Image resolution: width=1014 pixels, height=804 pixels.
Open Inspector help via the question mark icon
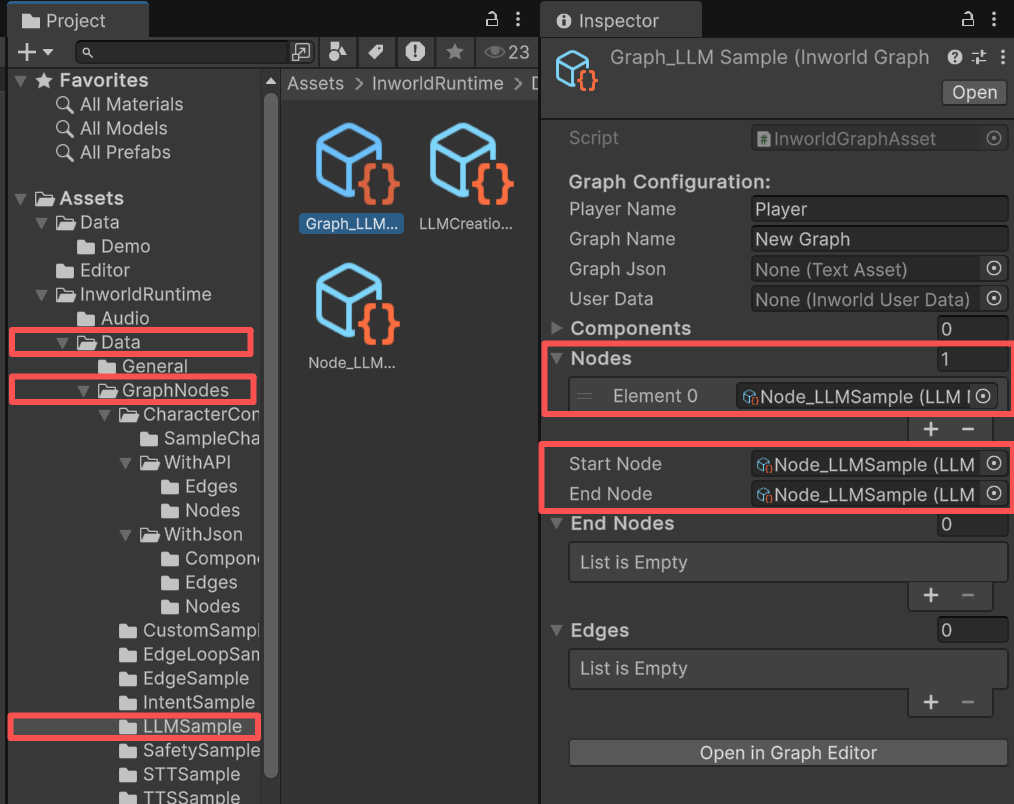tap(955, 57)
